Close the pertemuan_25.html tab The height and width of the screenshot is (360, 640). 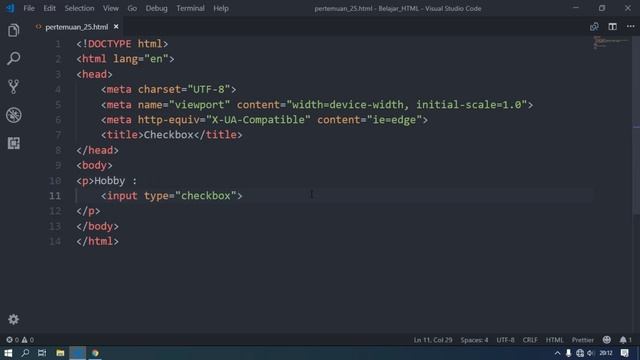pos(116,27)
